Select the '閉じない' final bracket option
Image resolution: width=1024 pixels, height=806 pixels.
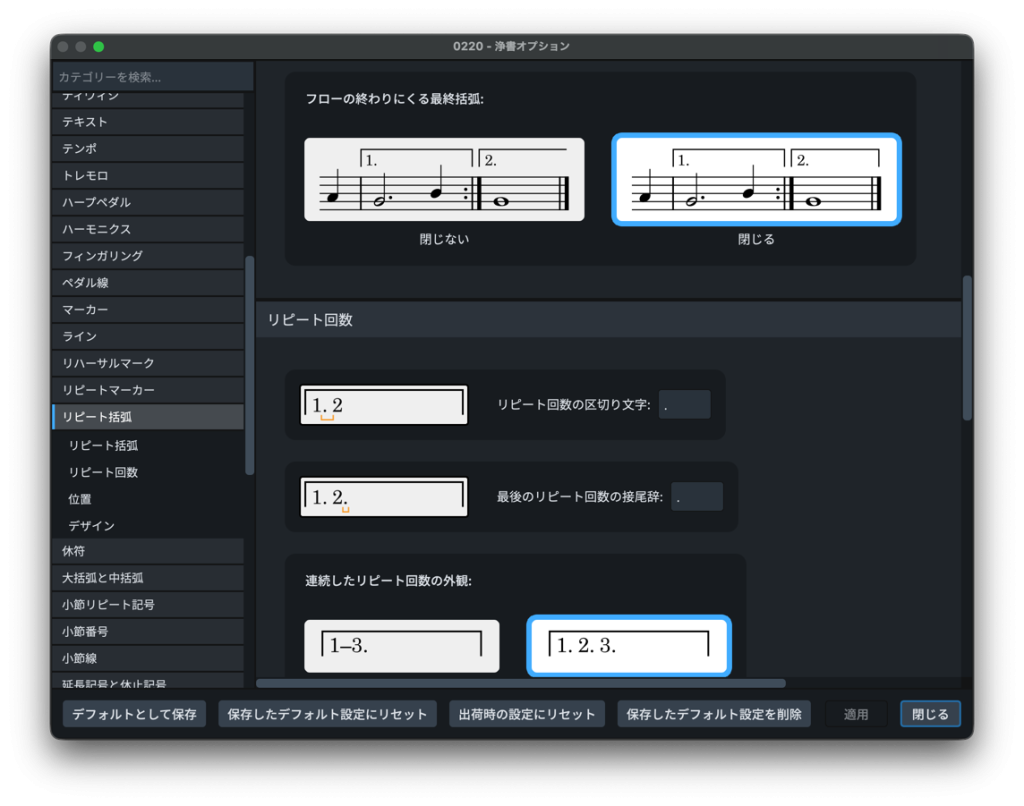click(444, 180)
